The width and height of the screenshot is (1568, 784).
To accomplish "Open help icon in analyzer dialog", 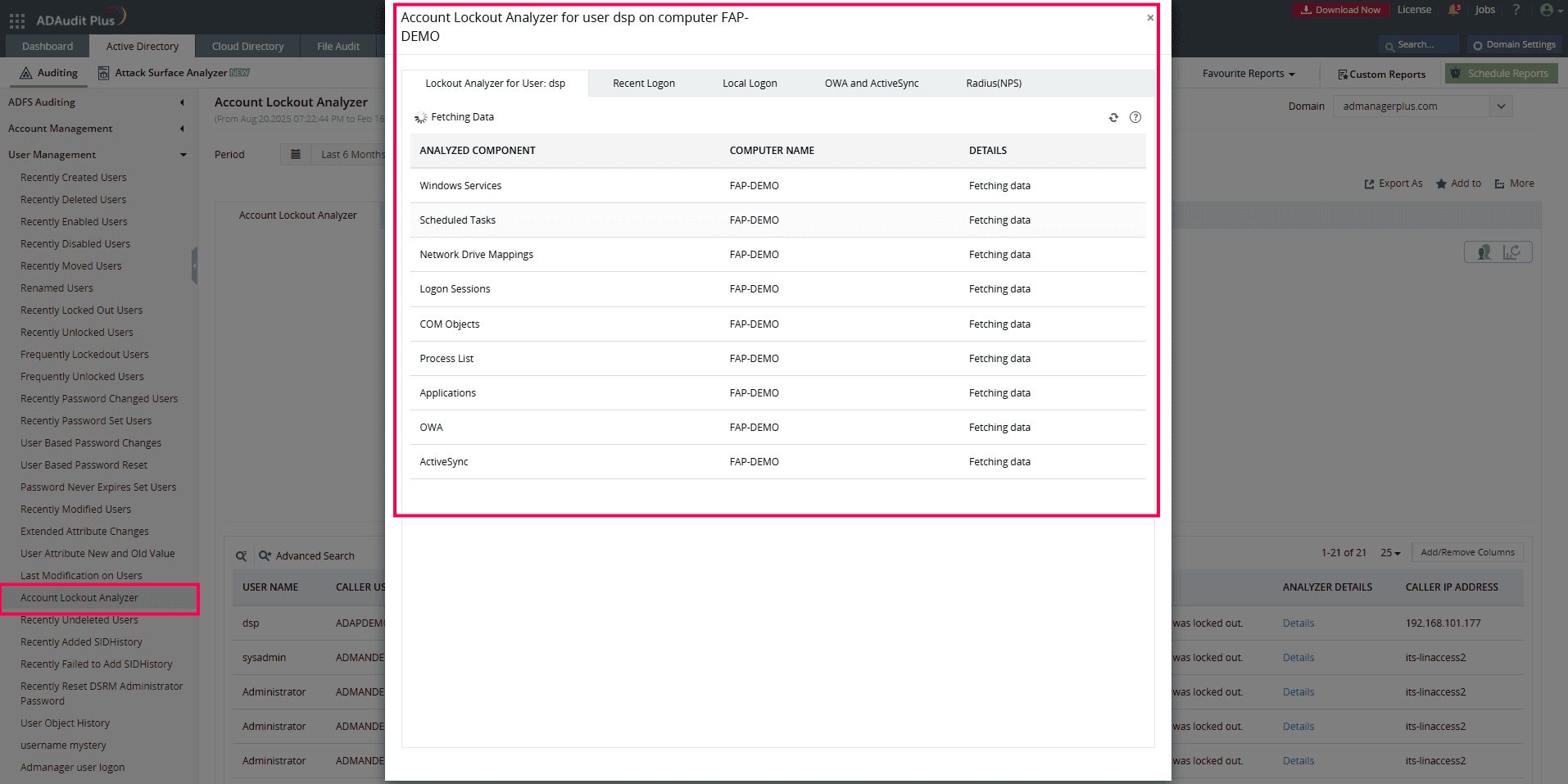I will click(1135, 117).
